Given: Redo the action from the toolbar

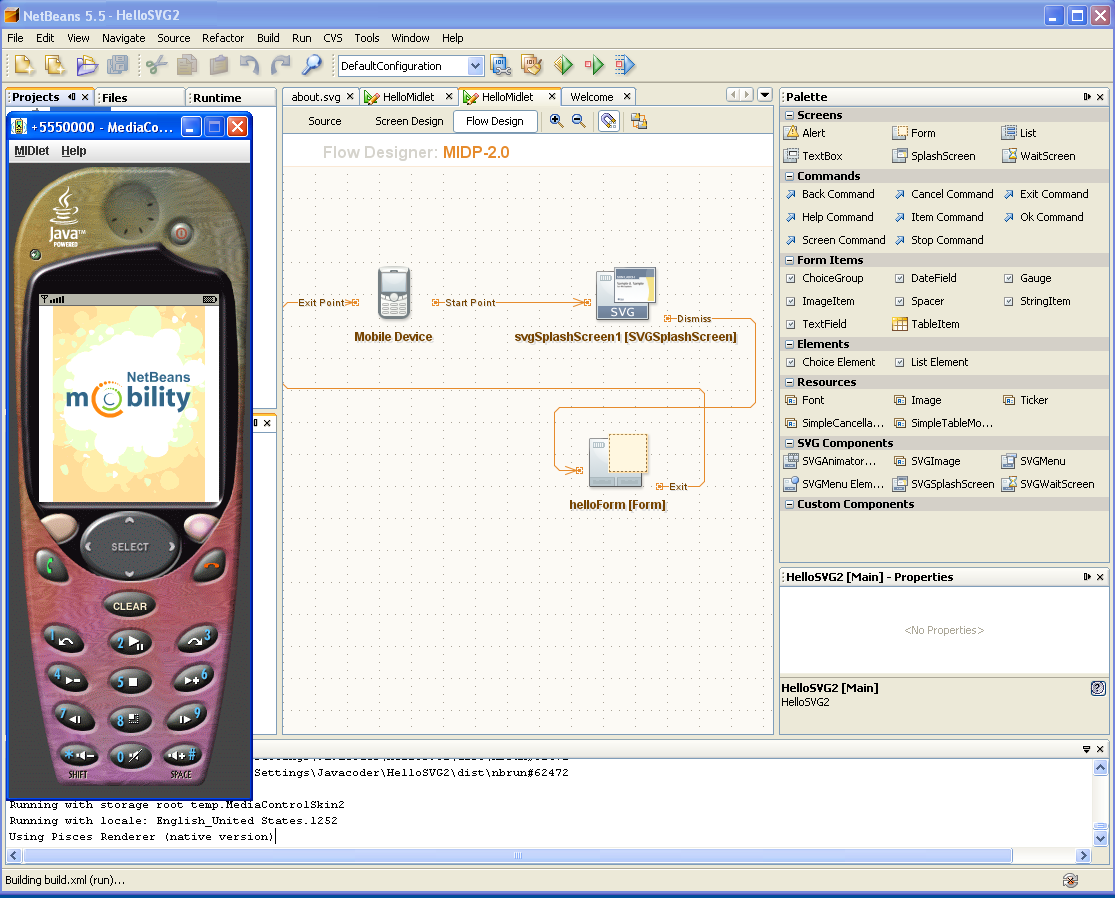Looking at the screenshot, I should (281, 65).
